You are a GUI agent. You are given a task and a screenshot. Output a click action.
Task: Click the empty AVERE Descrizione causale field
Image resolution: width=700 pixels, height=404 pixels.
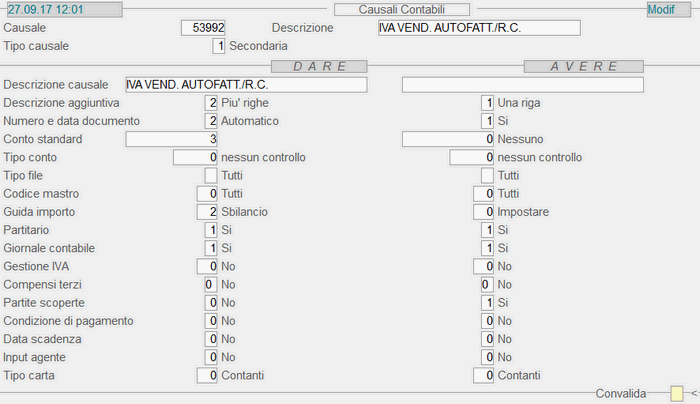pos(522,85)
